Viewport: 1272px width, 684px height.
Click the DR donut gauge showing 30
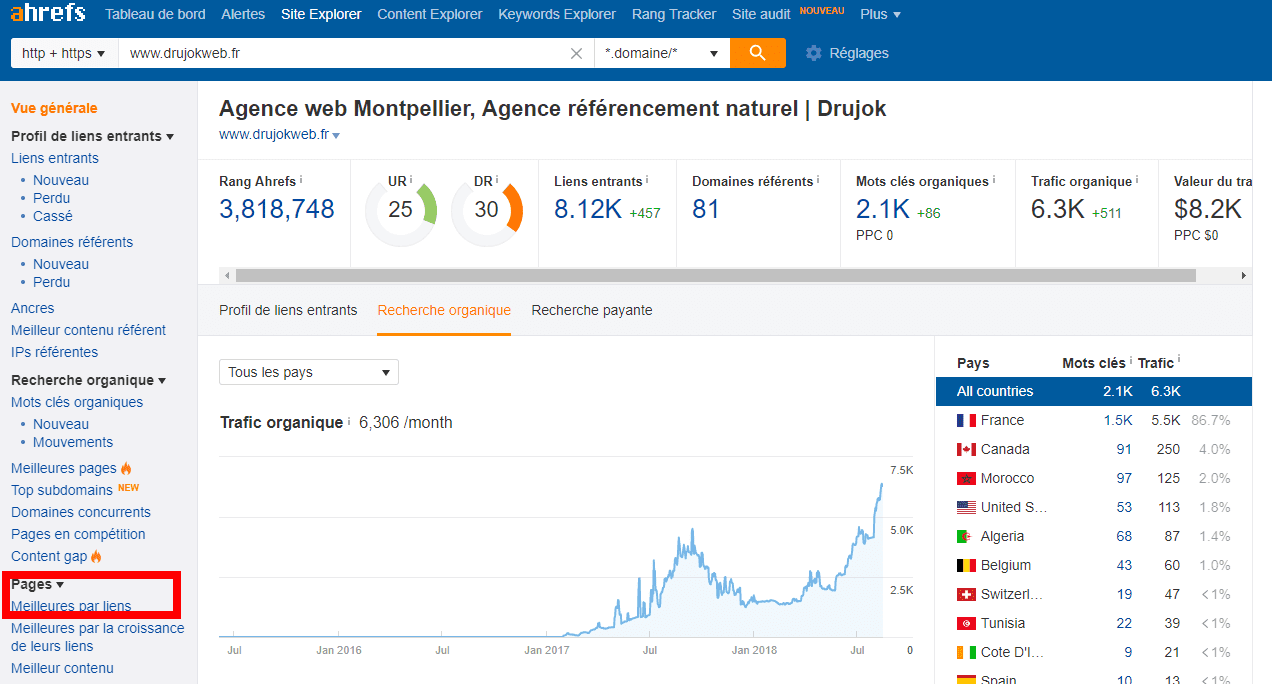(x=487, y=210)
